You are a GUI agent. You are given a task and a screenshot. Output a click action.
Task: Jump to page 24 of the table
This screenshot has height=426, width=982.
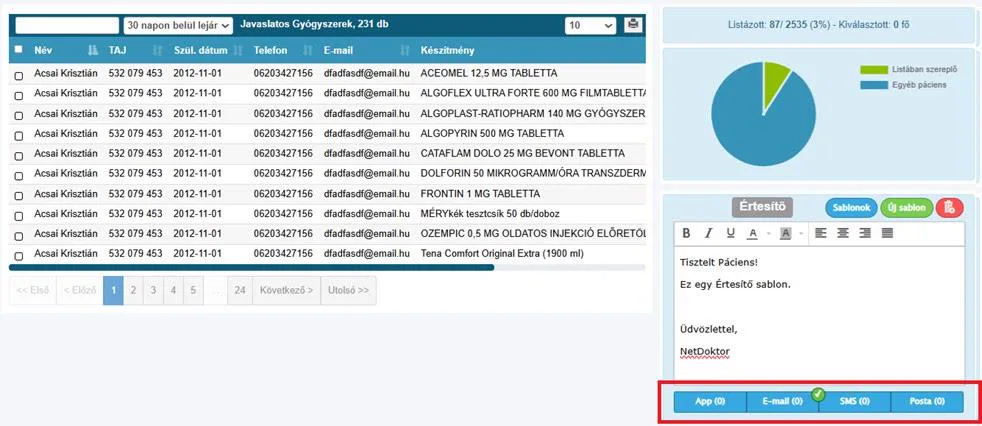240,291
